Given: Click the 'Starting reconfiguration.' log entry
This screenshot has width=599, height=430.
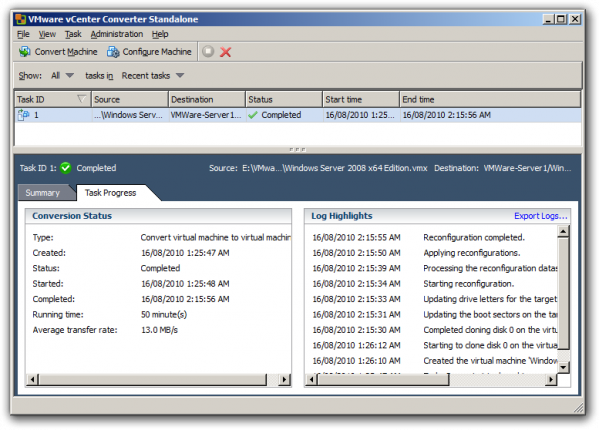Looking at the screenshot, I should (468, 283).
